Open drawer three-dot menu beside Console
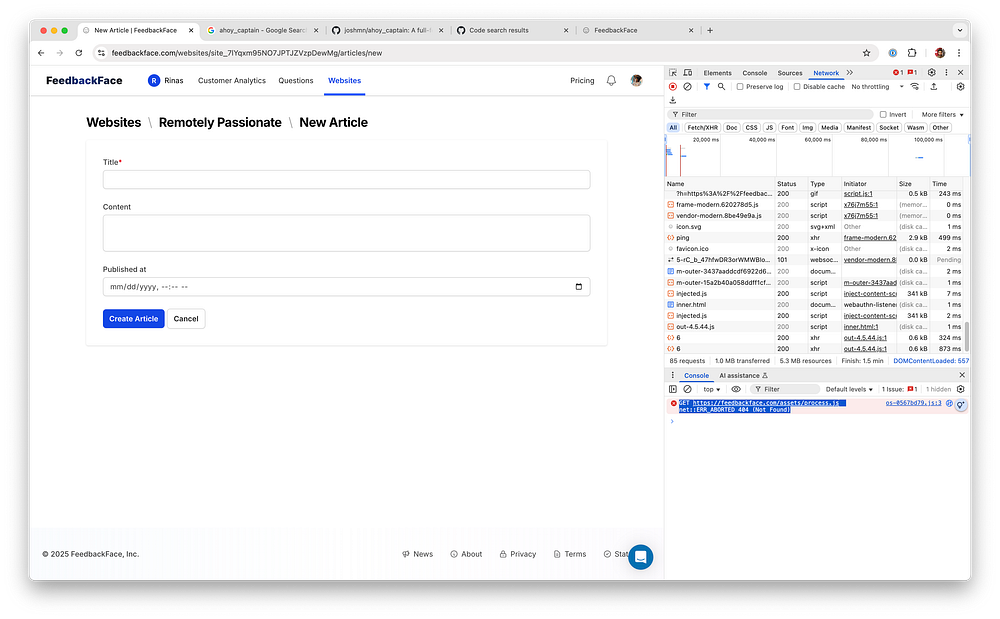Viewport: 1000px width, 619px height. pyautogui.click(x=672, y=375)
